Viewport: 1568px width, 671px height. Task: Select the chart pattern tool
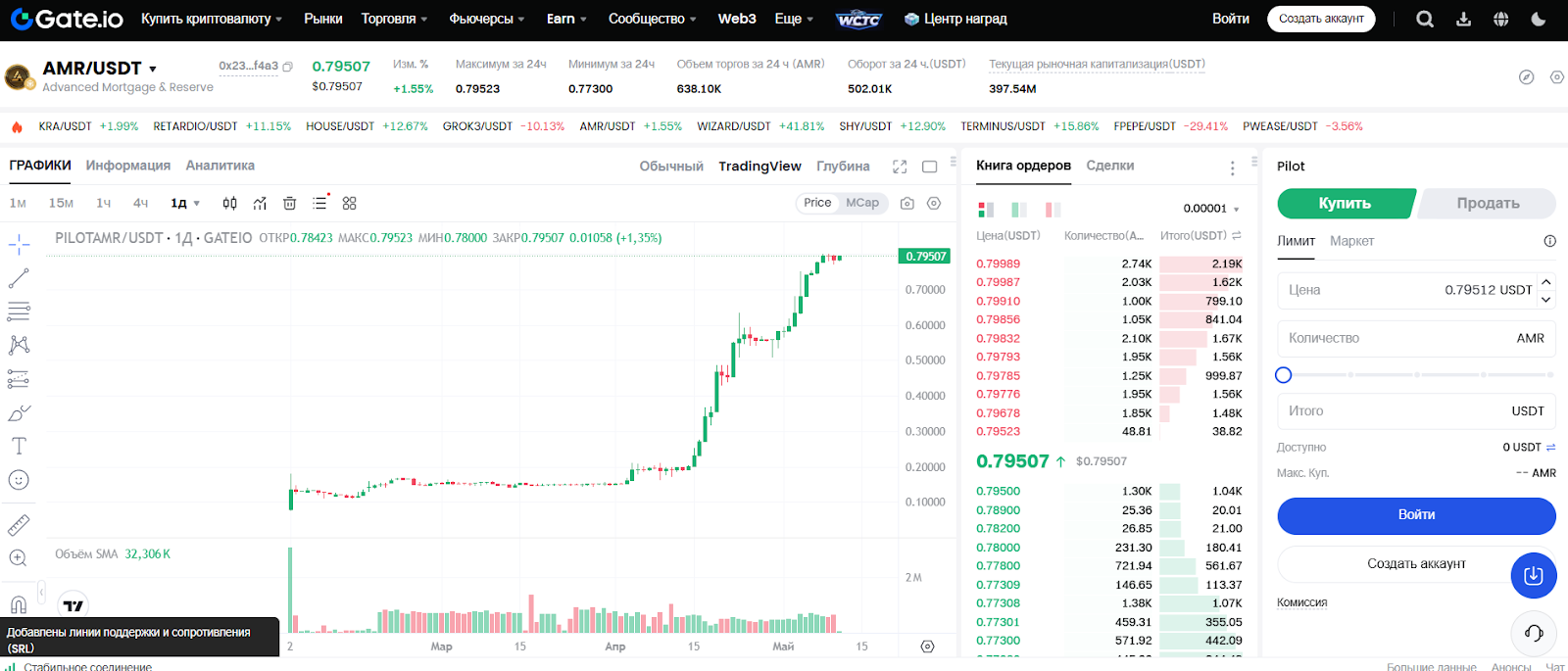tap(19, 345)
